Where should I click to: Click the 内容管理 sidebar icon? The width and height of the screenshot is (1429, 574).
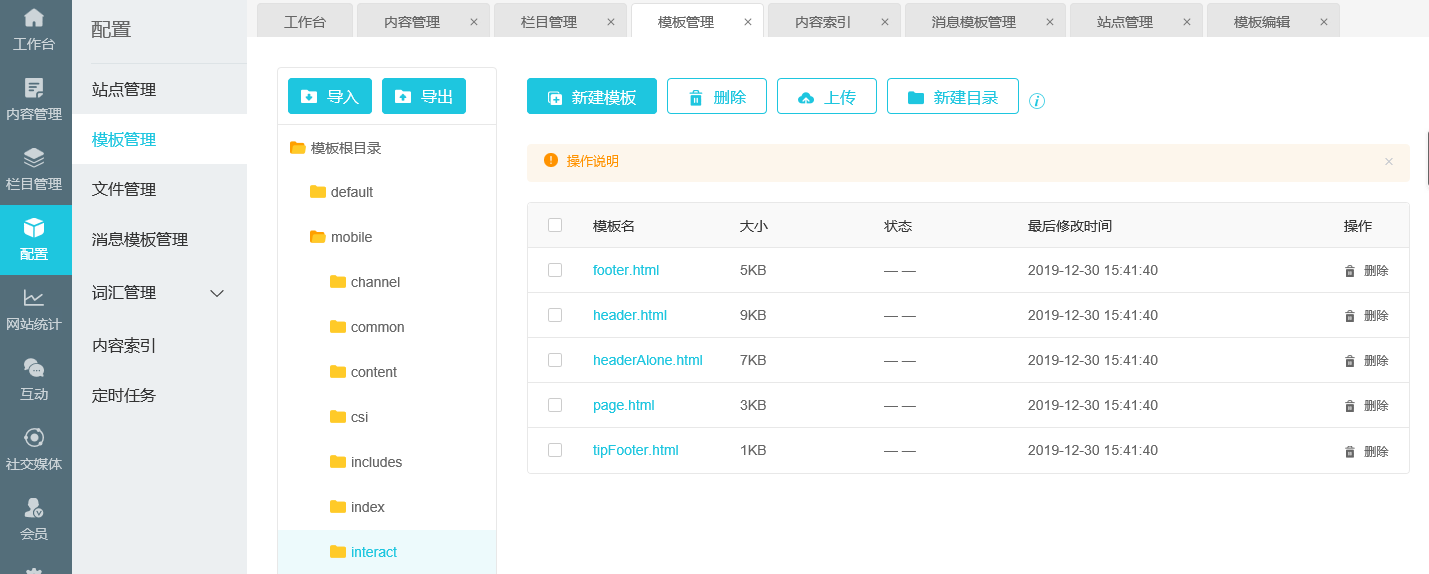click(34, 88)
